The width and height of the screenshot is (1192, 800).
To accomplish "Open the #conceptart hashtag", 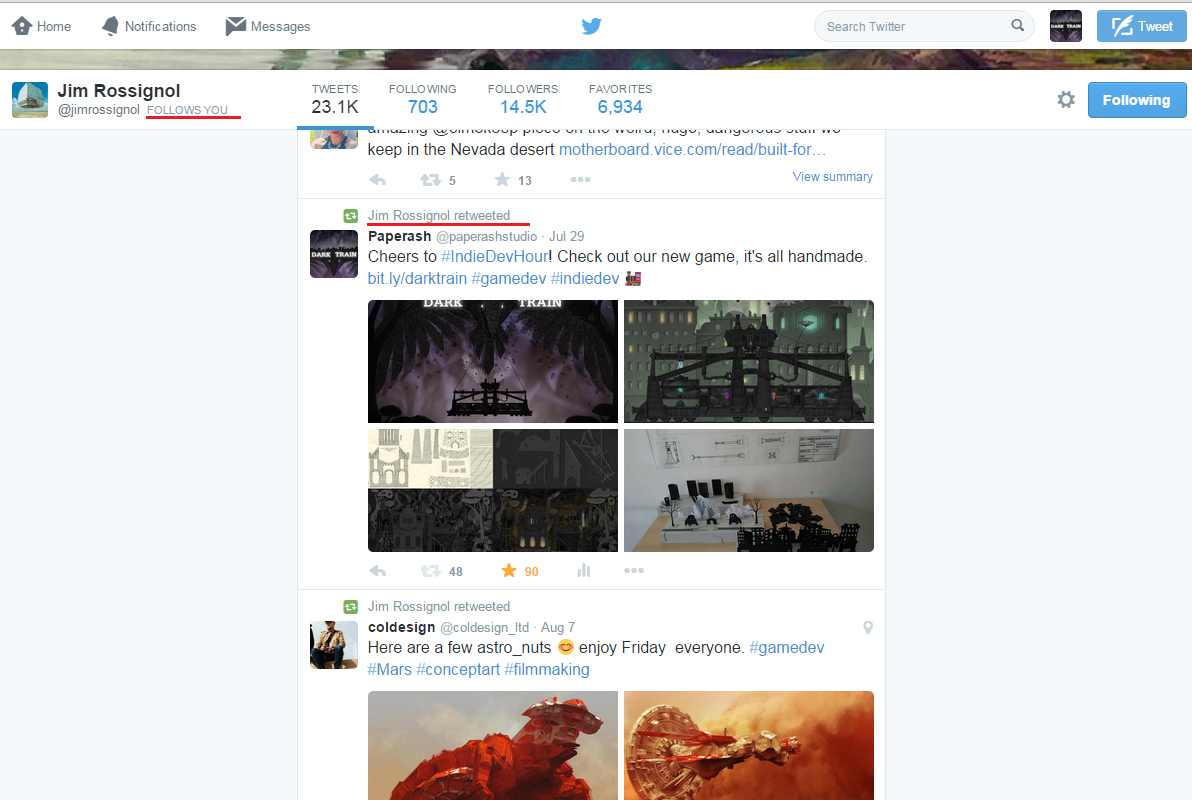I will tap(458, 670).
